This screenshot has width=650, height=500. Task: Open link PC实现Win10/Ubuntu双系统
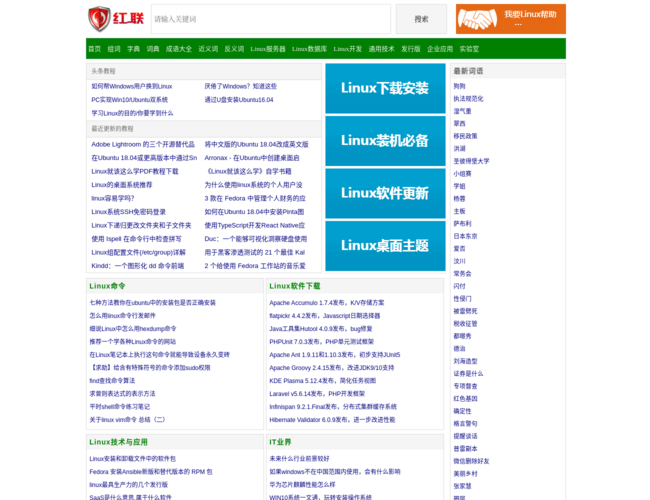click(x=130, y=100)
